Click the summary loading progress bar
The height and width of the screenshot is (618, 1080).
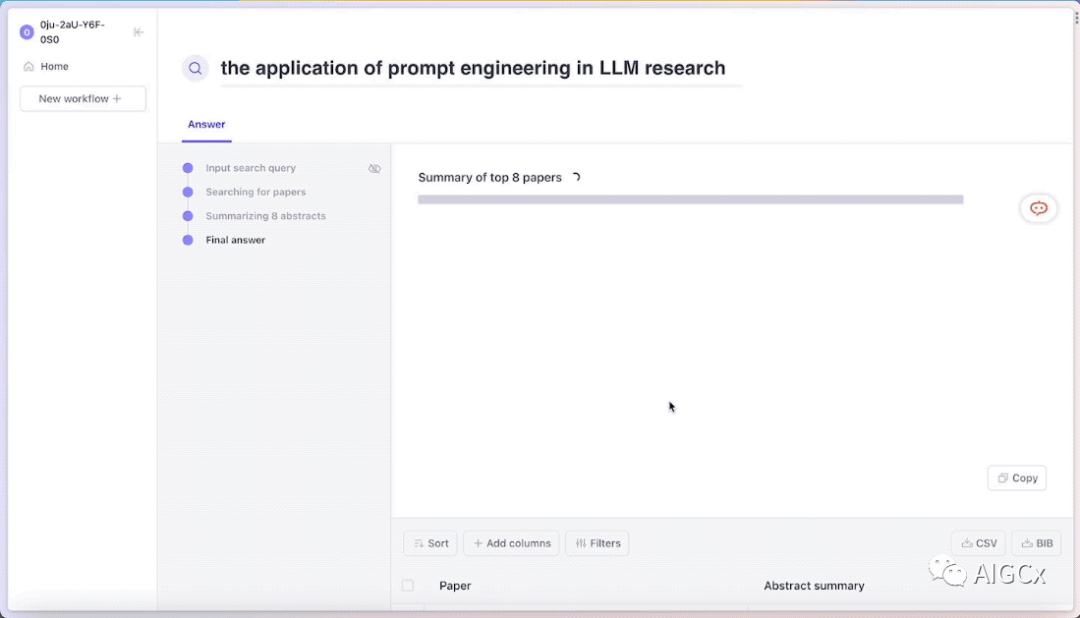point(690,200)
